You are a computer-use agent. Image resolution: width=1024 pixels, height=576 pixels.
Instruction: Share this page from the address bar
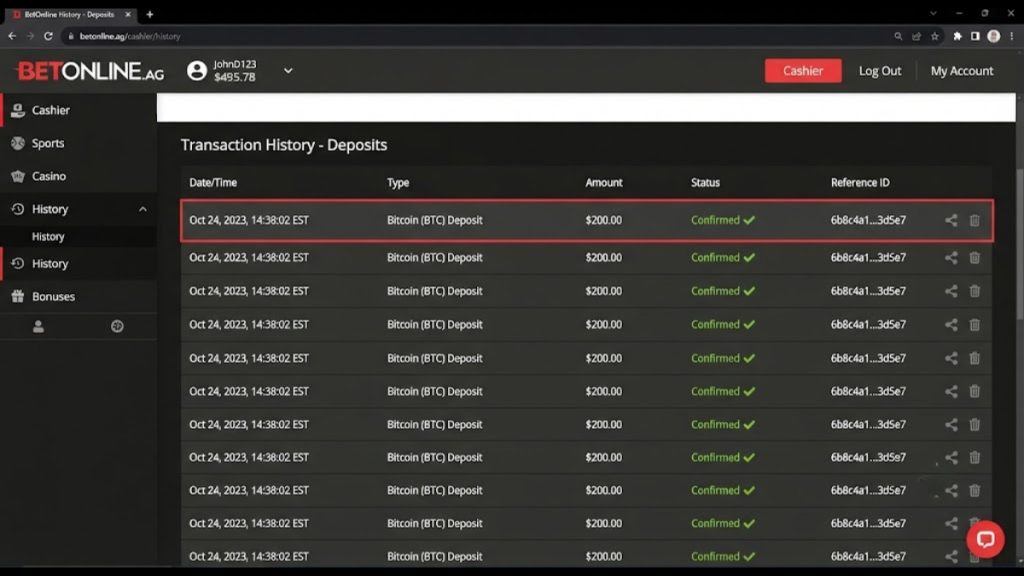[916, 37]
